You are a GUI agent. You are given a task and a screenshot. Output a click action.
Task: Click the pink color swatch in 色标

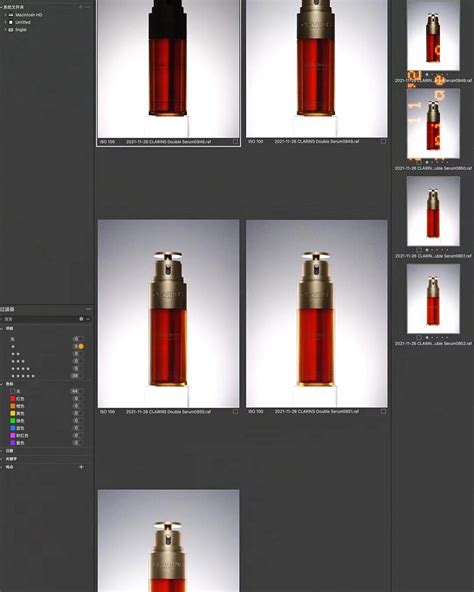12,435
